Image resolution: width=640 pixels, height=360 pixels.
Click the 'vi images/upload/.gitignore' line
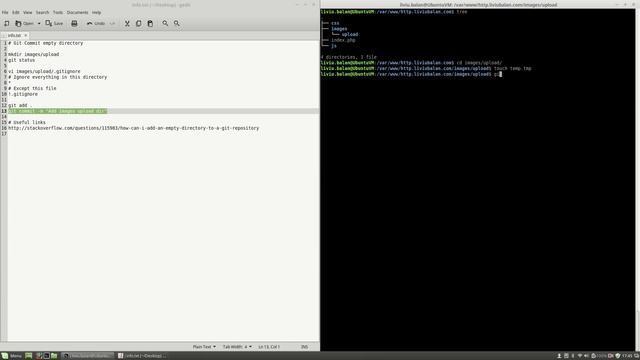click(x=44, y=71)
